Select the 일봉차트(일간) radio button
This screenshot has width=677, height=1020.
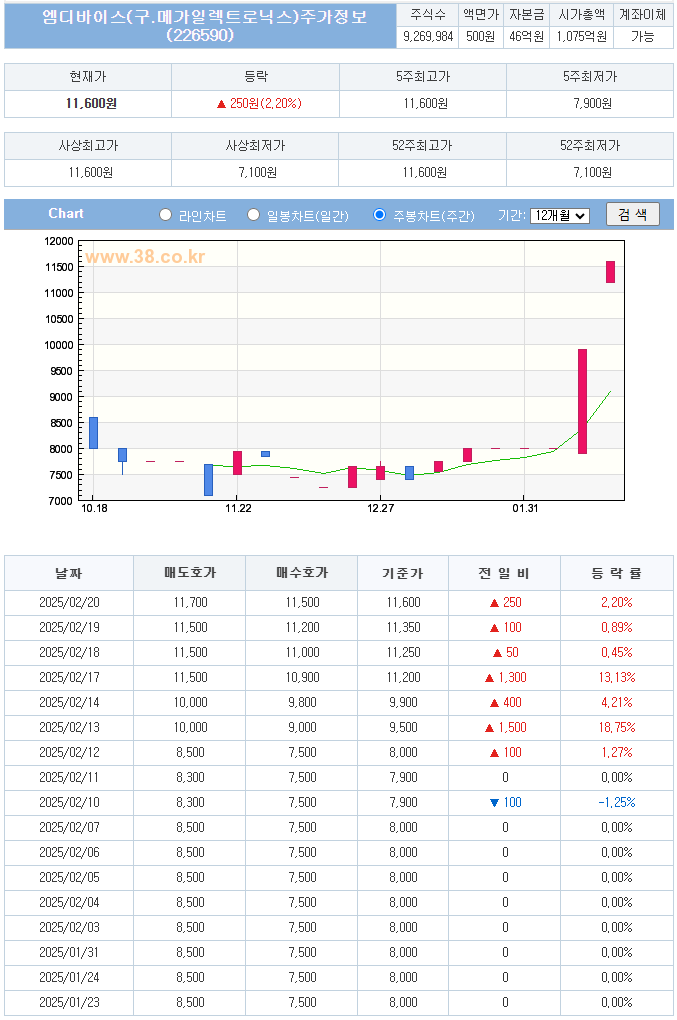pos(254,215)
